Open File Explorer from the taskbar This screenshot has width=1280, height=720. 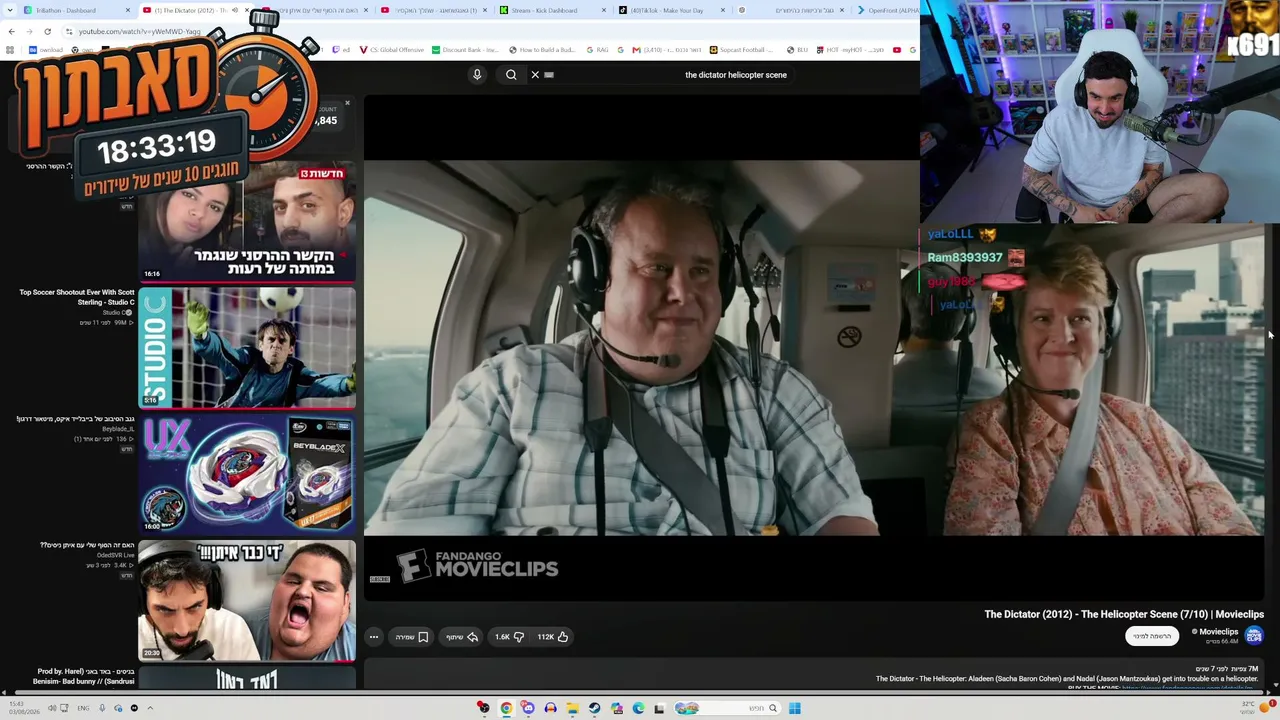572,708
